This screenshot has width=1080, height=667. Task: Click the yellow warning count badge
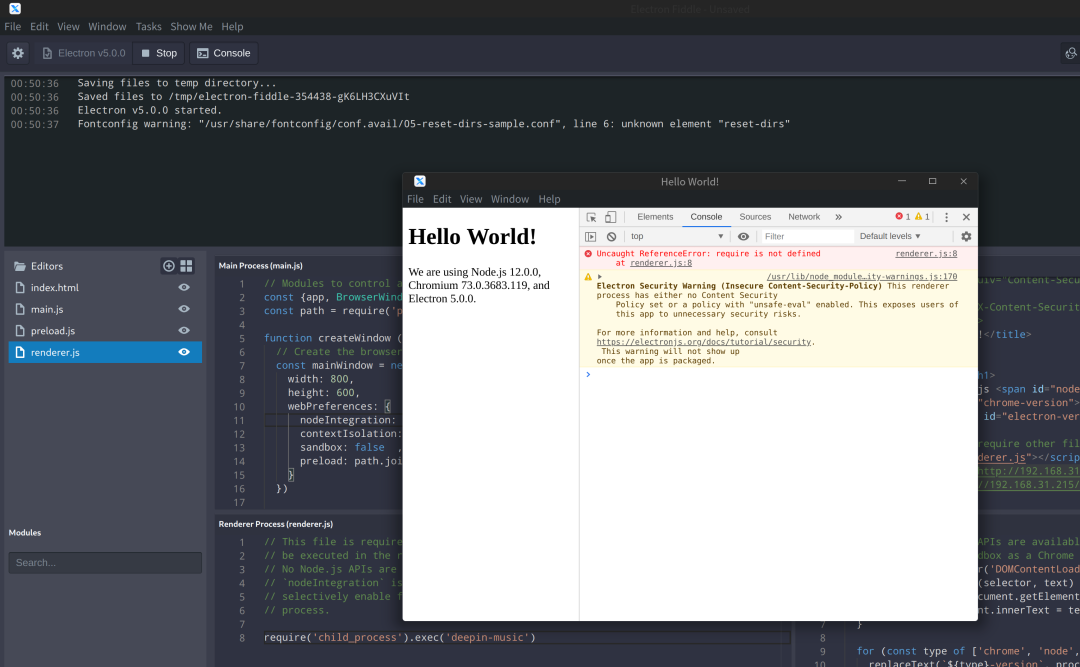coord(922,216)
